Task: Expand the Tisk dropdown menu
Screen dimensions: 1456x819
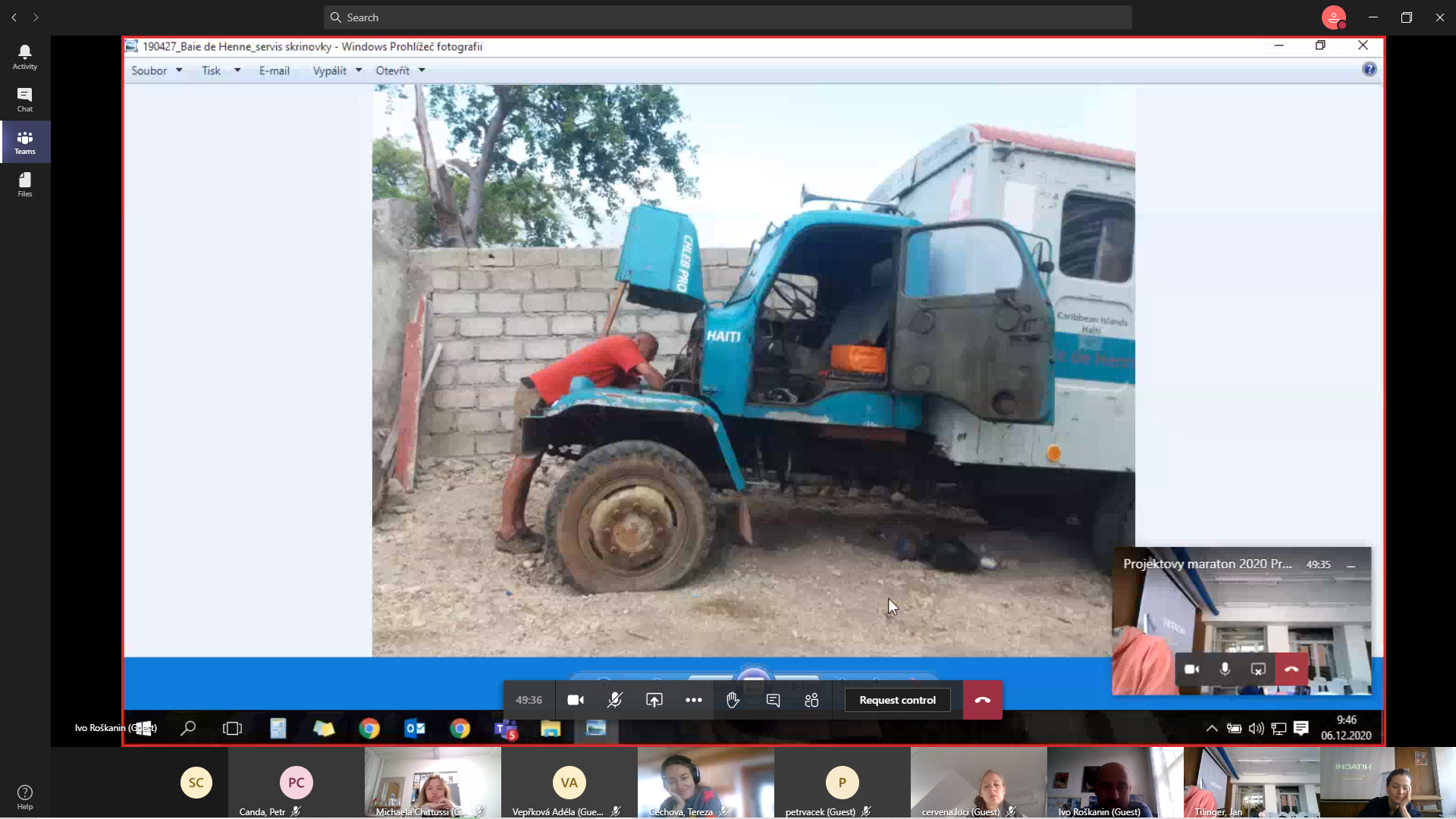Action: click(x=221, y=71)
